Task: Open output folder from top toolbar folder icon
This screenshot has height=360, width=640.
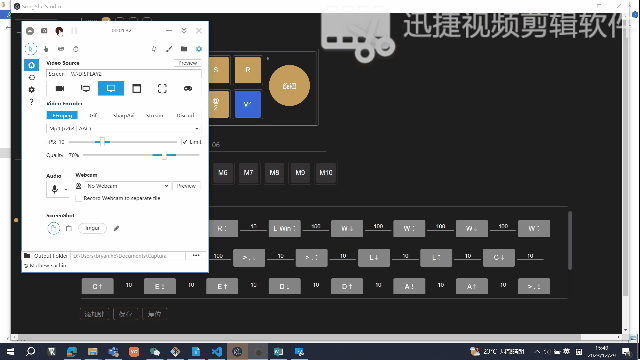Action: click(x=184, y=49)
